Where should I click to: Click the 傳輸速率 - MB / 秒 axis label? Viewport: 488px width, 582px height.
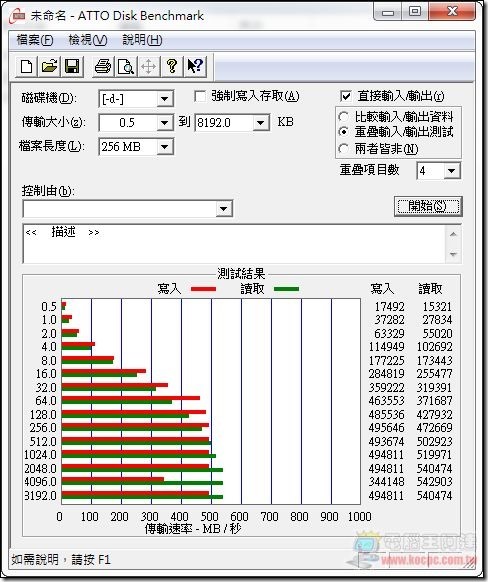(193, 528)
